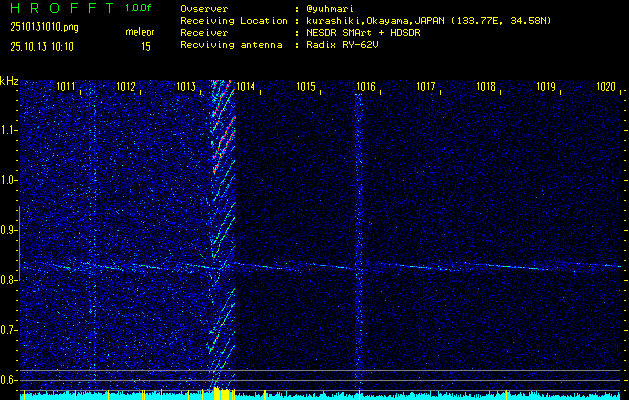This screenshot has width=629, height=400.
Task: Click the HROFFT title text
Action: (x=59, y=8)
